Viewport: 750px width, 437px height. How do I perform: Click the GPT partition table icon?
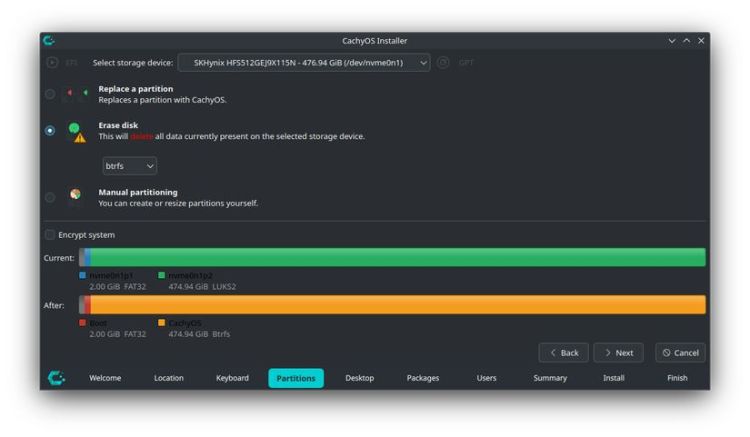(444, 62)
